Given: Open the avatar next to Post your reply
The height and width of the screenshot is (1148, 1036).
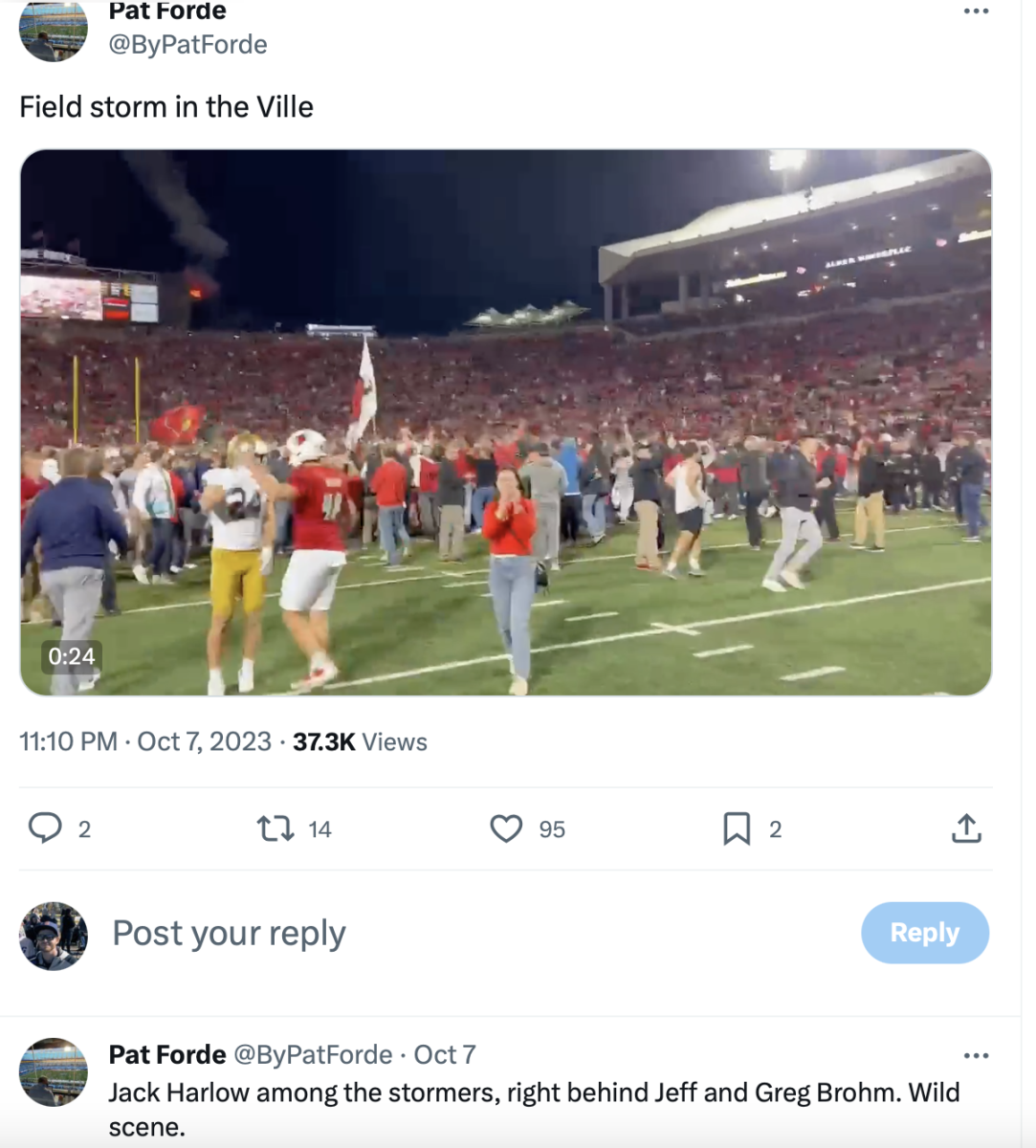Looking at the screenshot, I should pyautogui.click(x=53, y=935).
